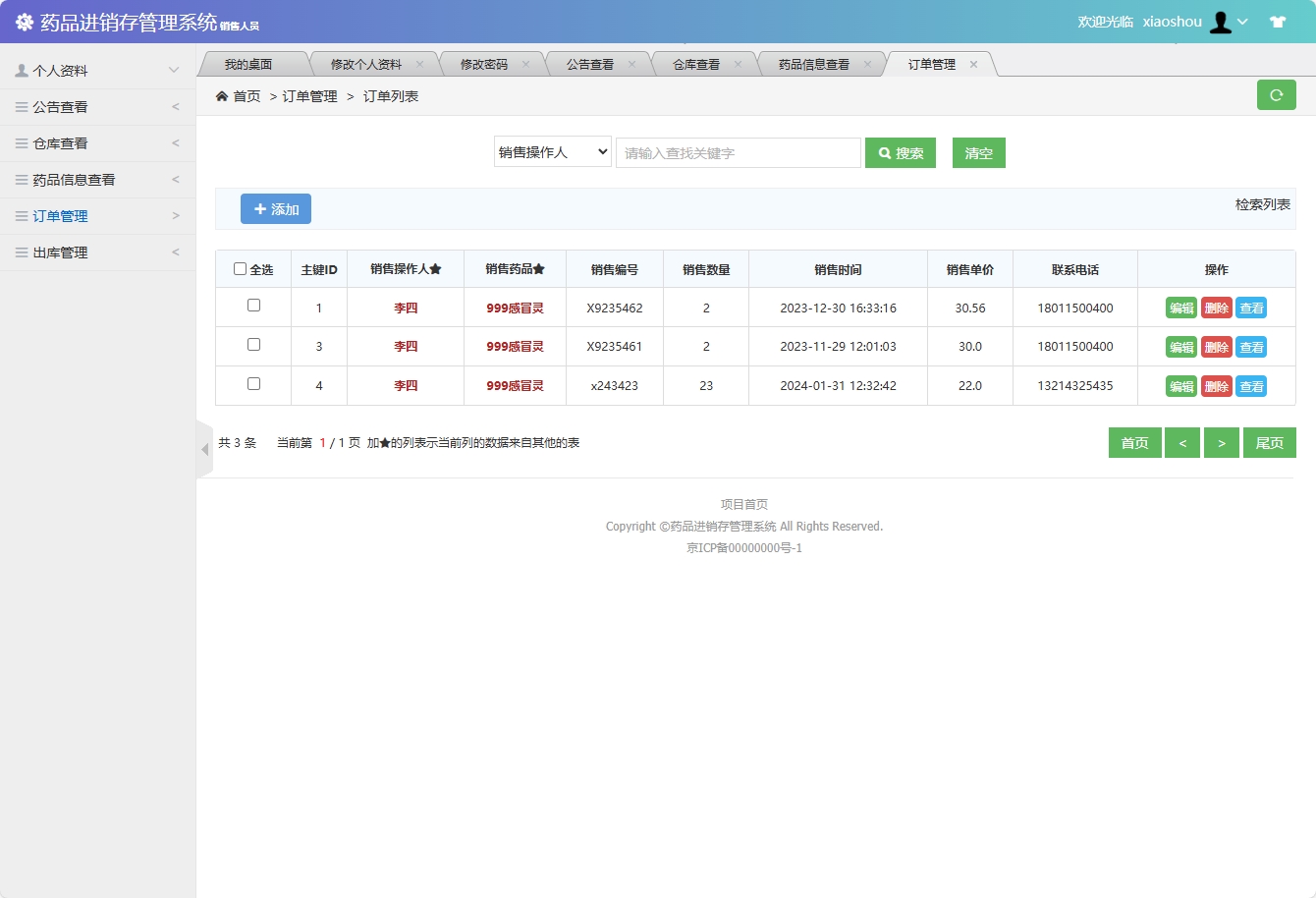Click the 搜索 button with magnifier icon
The height and width of the screenshot is (898, 1316).
click(x=900, y=152)
